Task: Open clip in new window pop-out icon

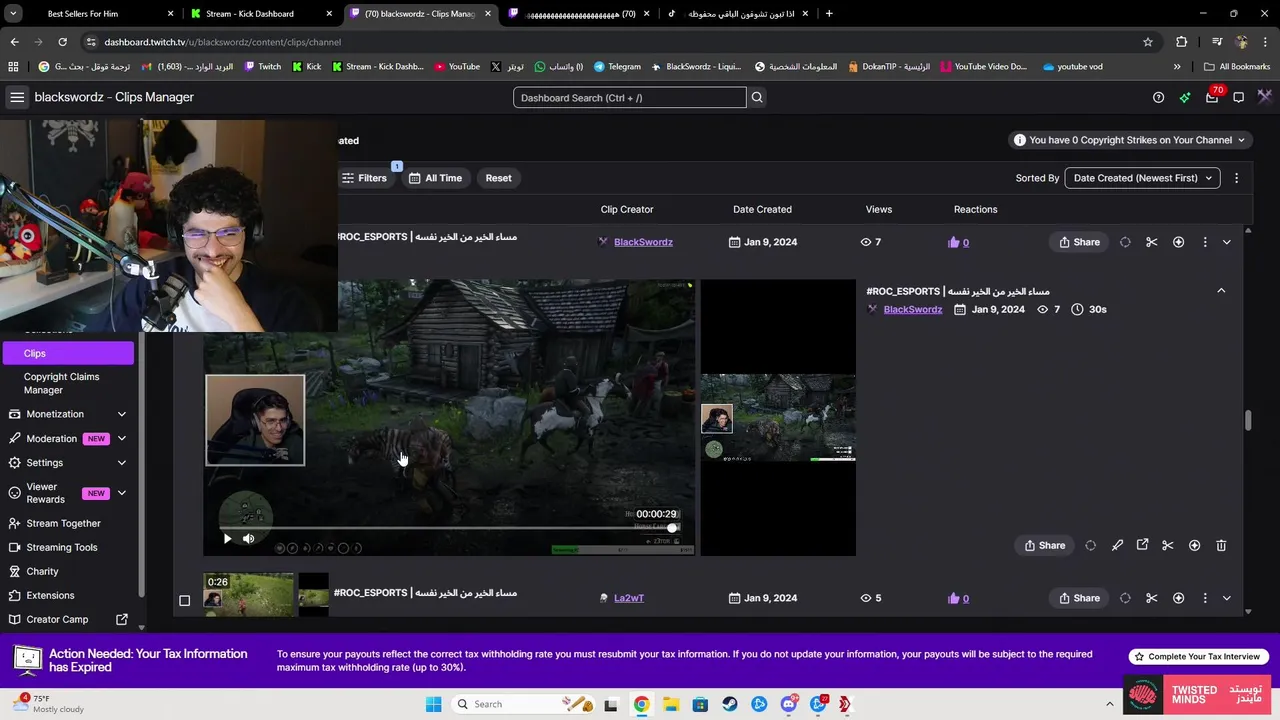Action: pos(1142,545)
